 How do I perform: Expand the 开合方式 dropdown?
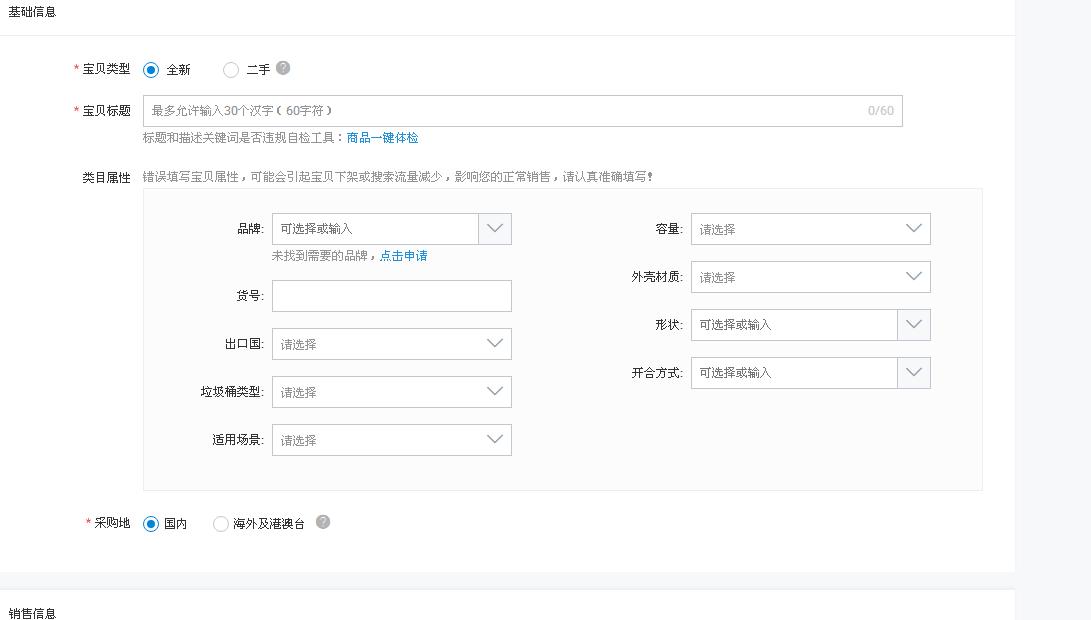pos(912,372)
